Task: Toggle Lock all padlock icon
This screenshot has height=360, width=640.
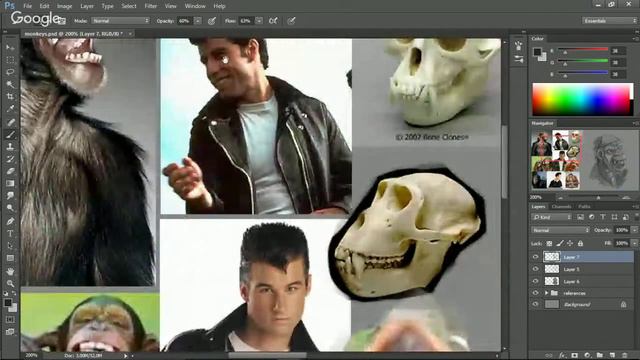Action: 580,243
